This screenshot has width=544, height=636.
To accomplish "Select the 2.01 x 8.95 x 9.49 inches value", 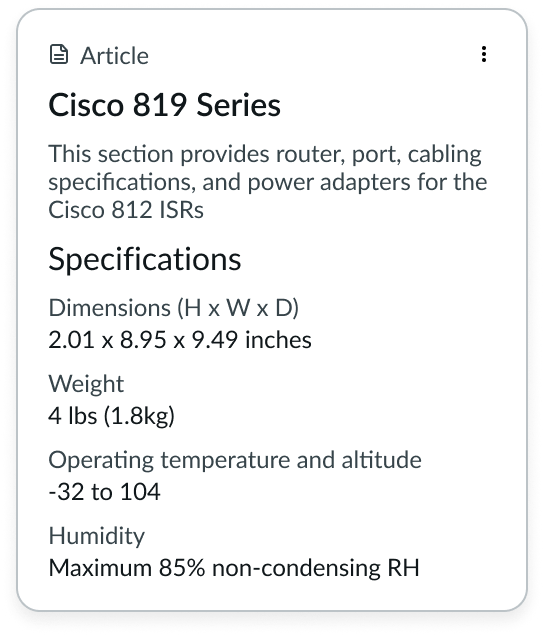I will [x=180, y=340].
